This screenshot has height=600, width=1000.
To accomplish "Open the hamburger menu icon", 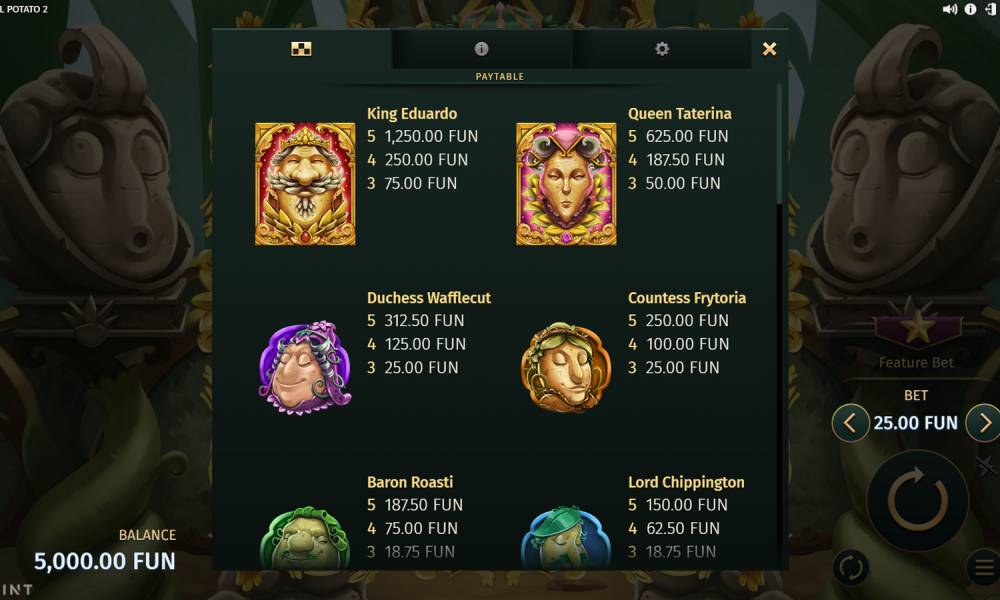I will (x=984, y=567).
